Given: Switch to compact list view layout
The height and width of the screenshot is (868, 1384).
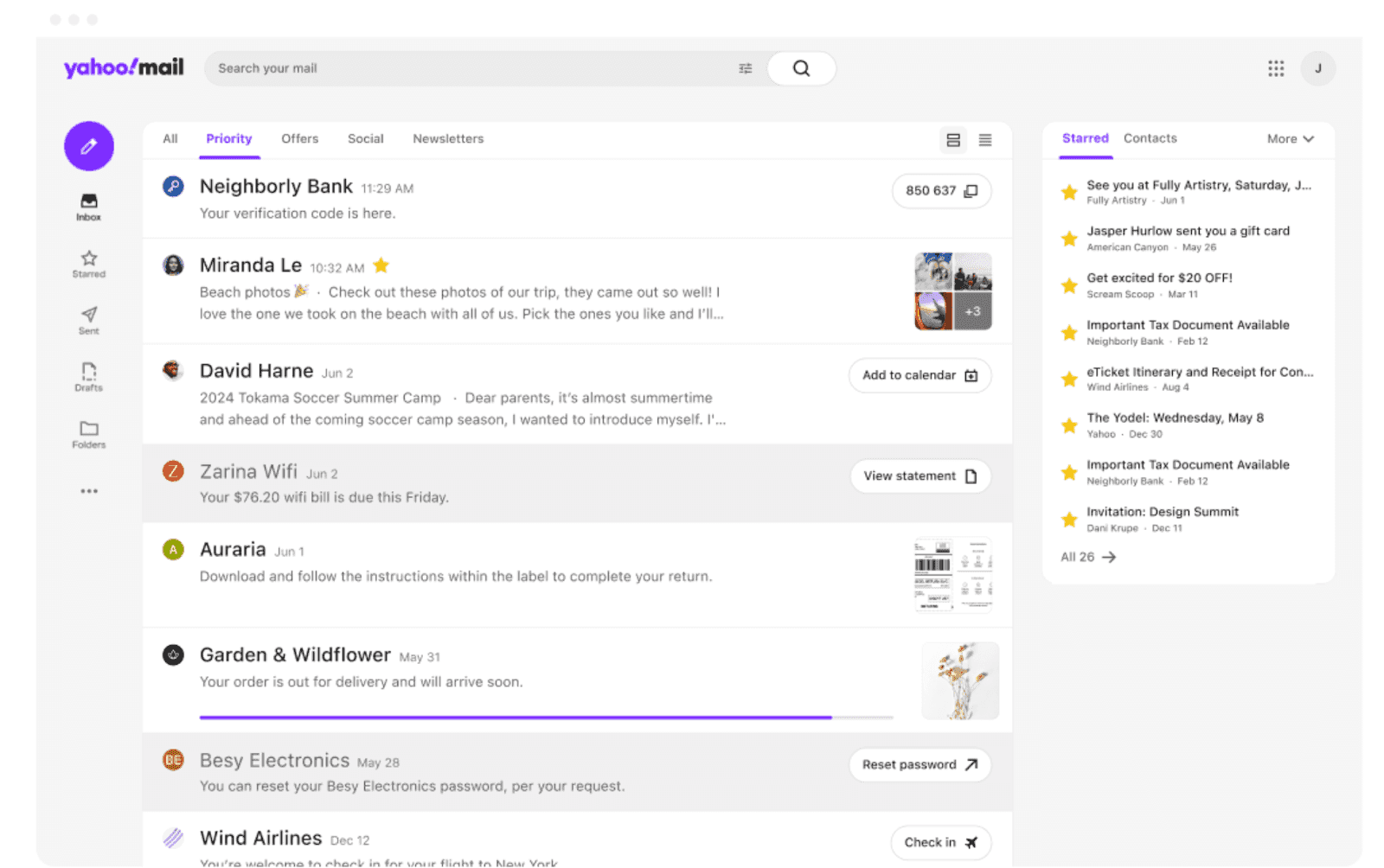Looking at the screenshot, I should click(x=985, y=139).
